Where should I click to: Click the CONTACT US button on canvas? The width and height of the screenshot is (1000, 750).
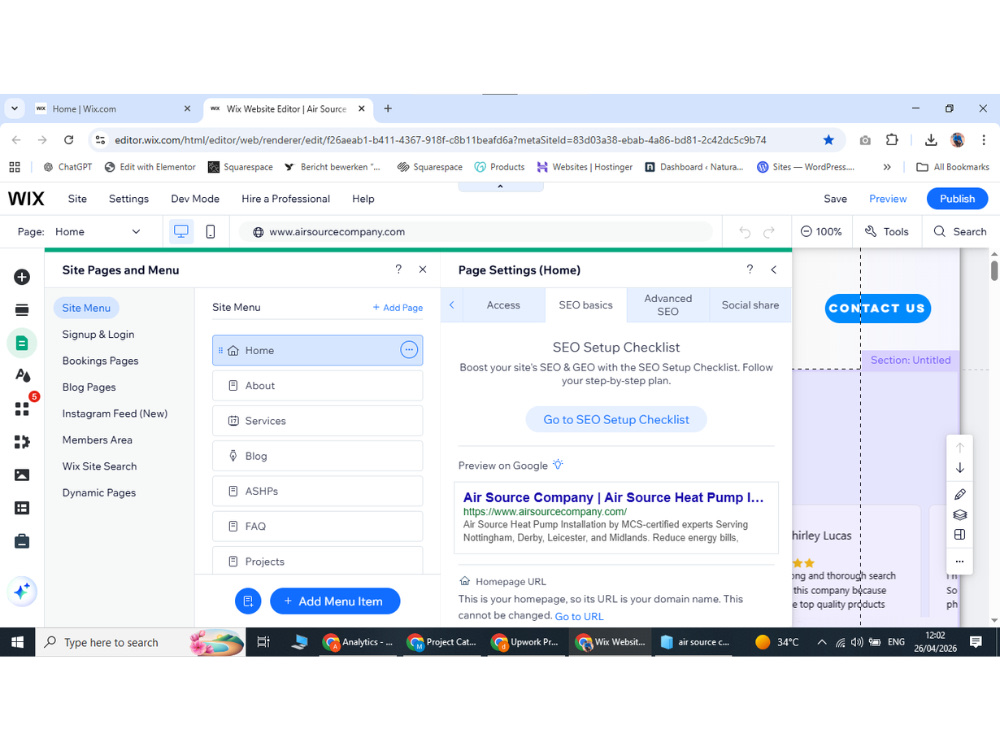[878, 308]
